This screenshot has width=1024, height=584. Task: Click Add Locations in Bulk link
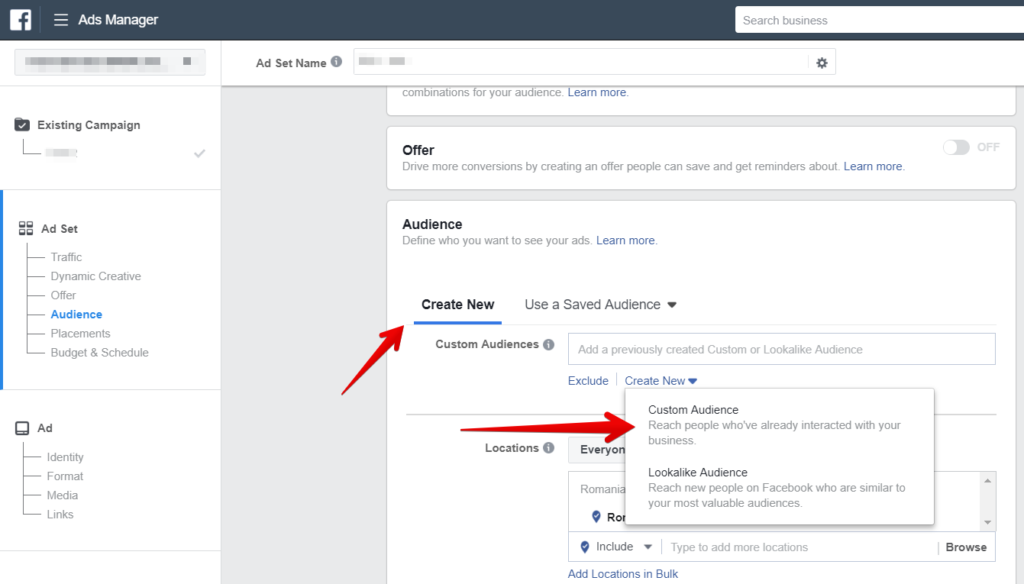(x=623, y=574)
